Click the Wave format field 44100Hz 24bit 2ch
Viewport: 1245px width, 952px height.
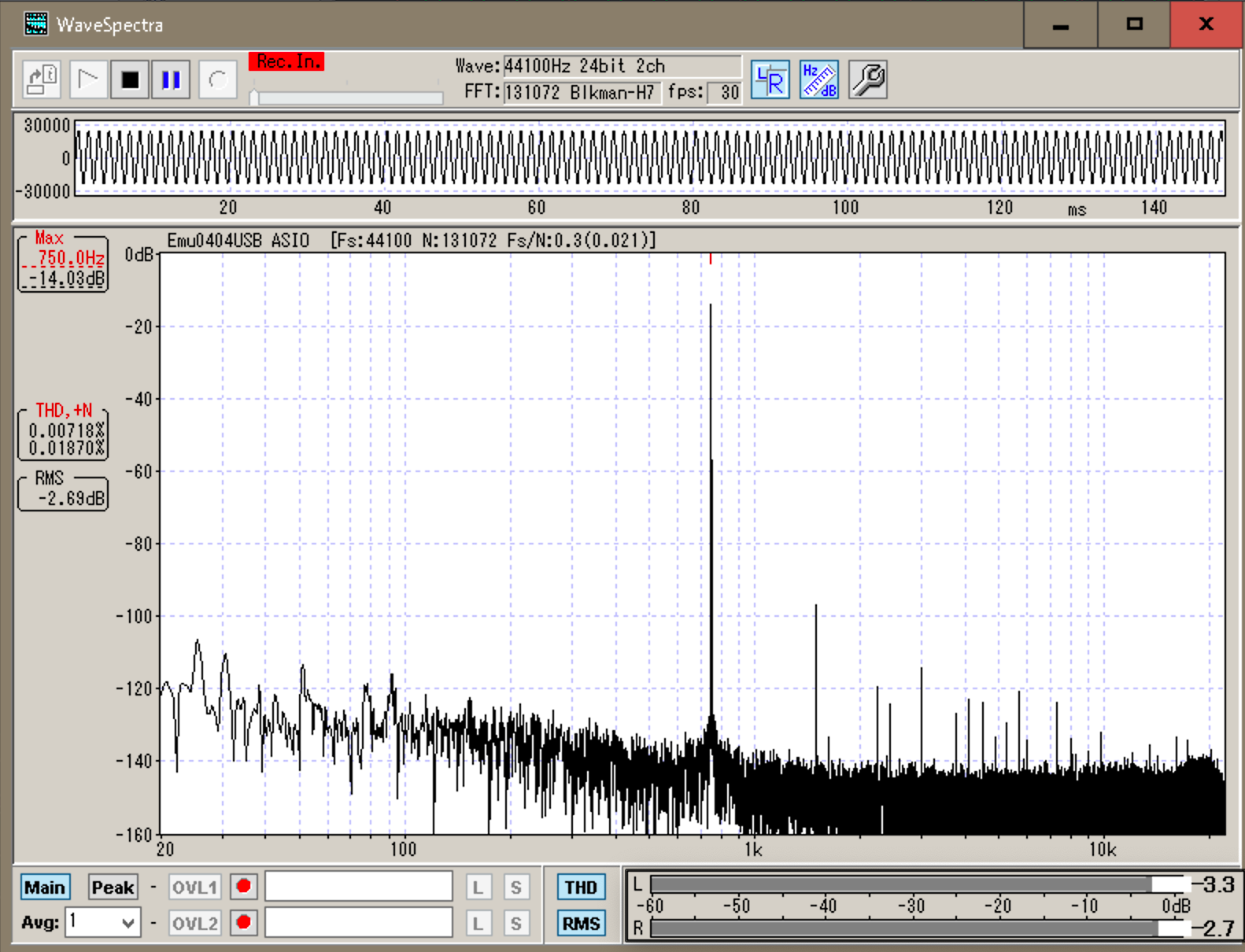622,66
